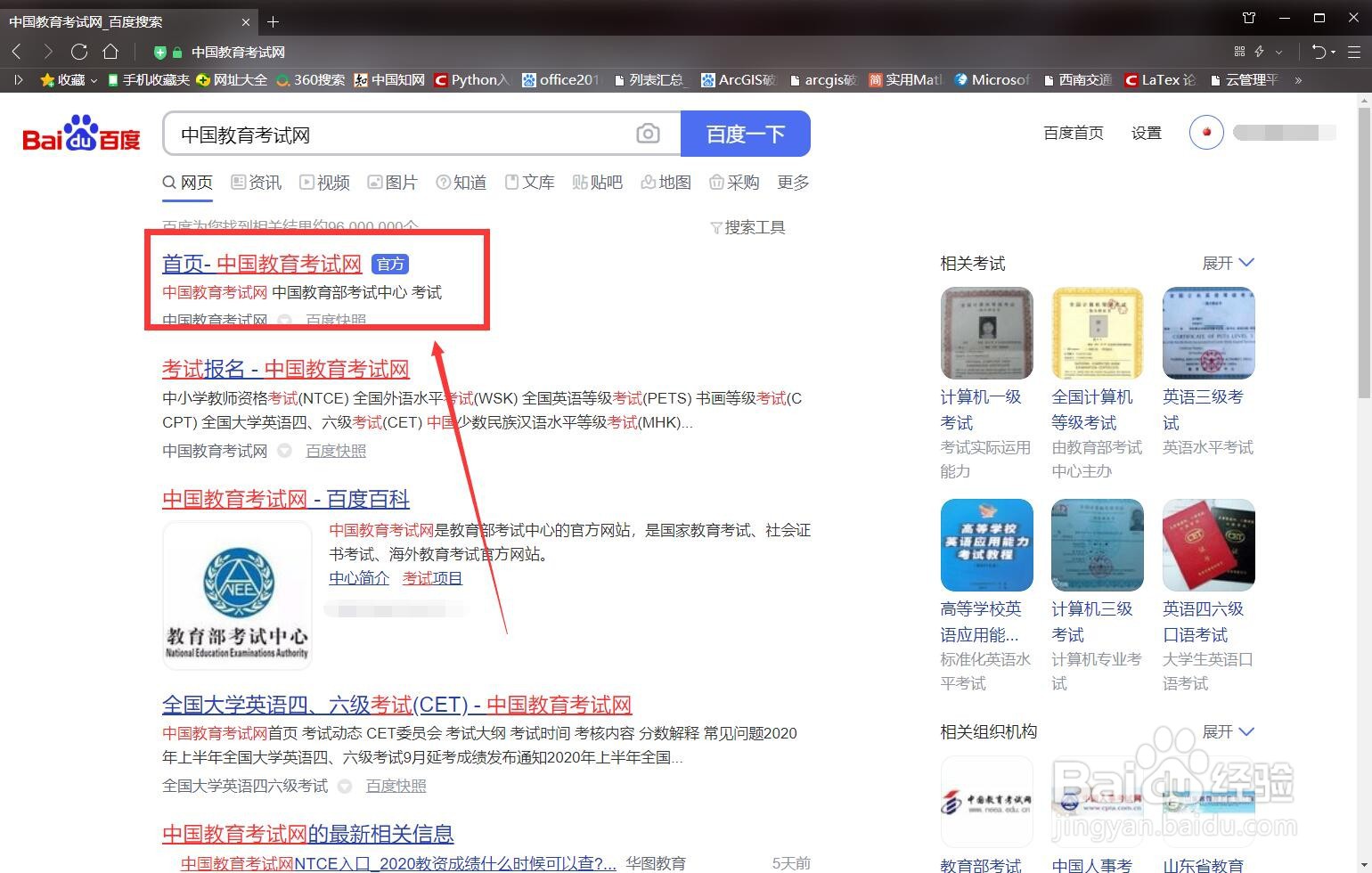Expand the 相关考试 section
This screenshot has height=873, width=1372.
pos(1229,263)
